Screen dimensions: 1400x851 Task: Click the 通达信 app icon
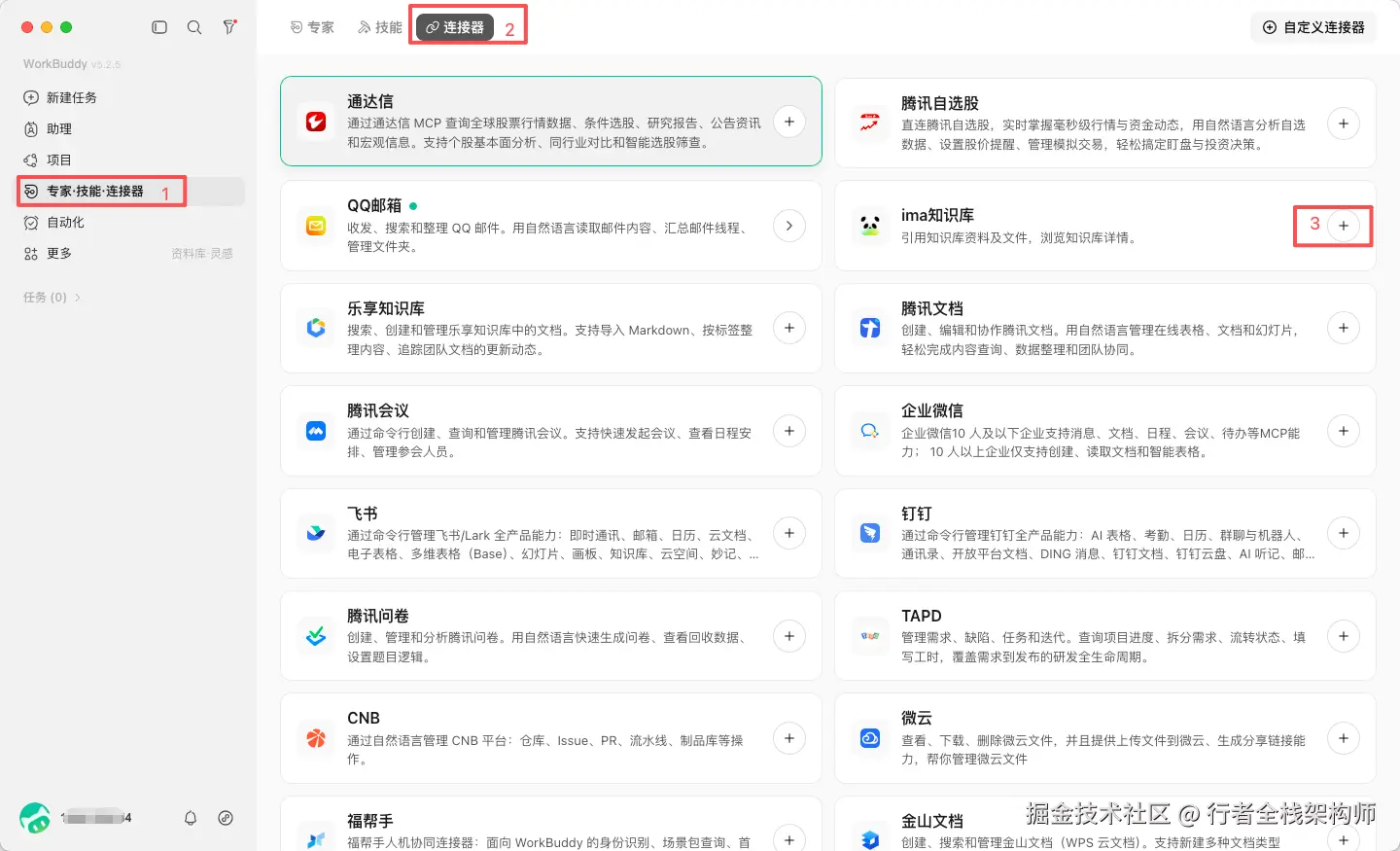click(x=316, y=122)
